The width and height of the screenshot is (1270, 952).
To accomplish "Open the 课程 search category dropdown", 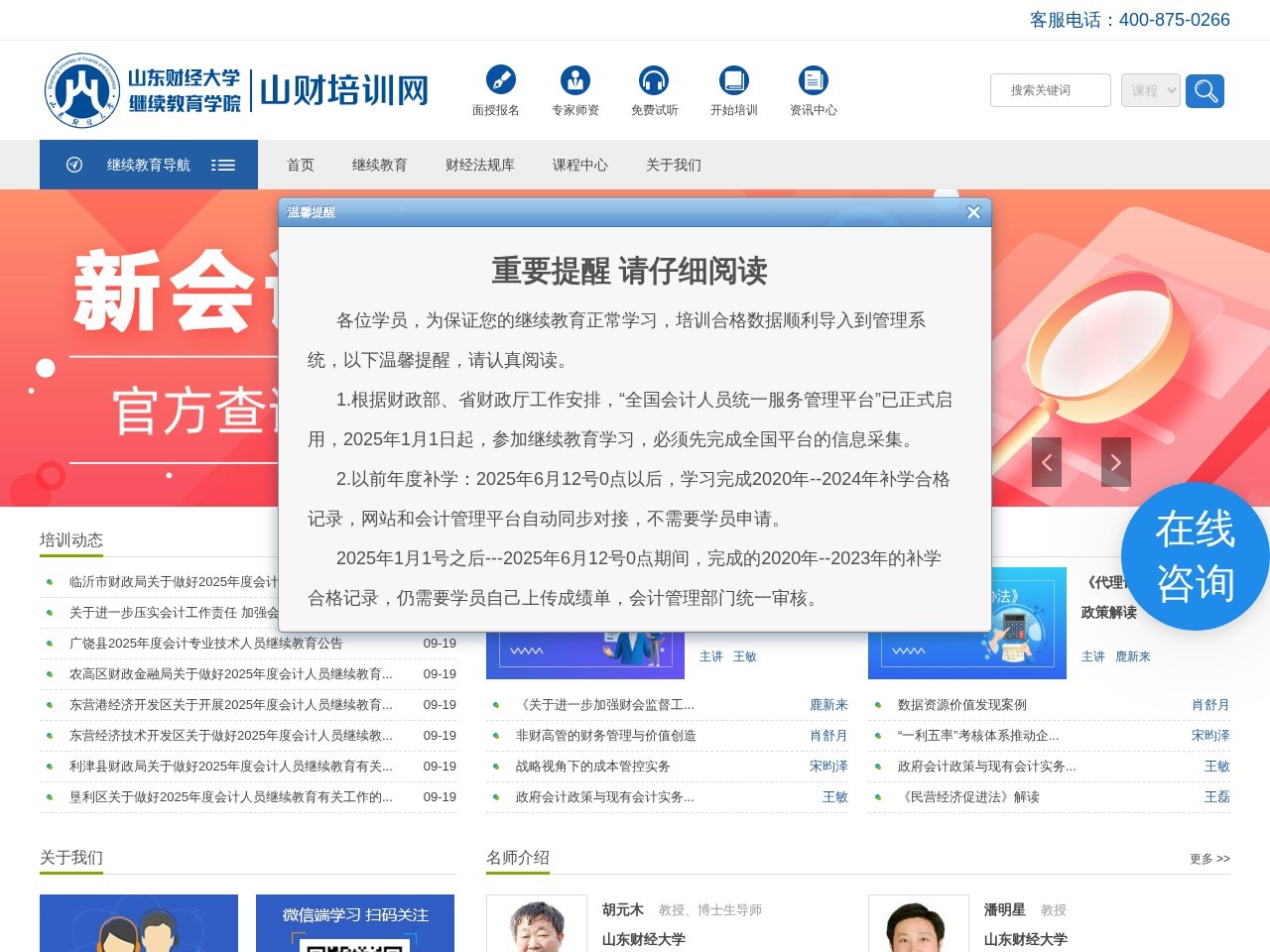I will point(1150,90).
